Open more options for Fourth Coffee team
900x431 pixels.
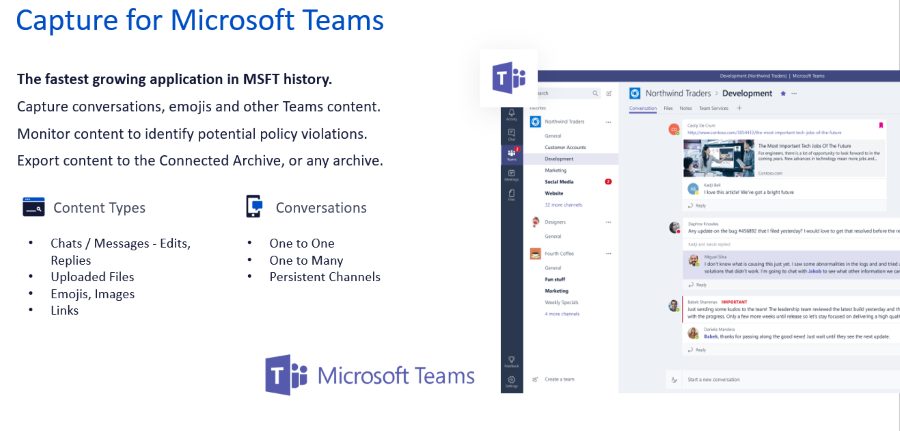[608, 253]
